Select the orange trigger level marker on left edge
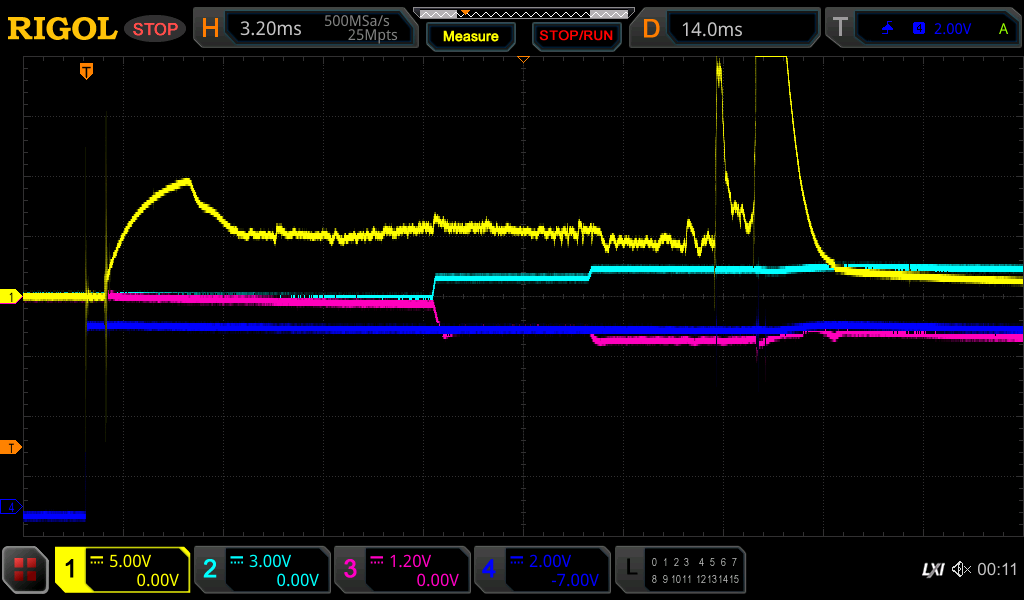 pyautogui.click(x=11, y=447)
